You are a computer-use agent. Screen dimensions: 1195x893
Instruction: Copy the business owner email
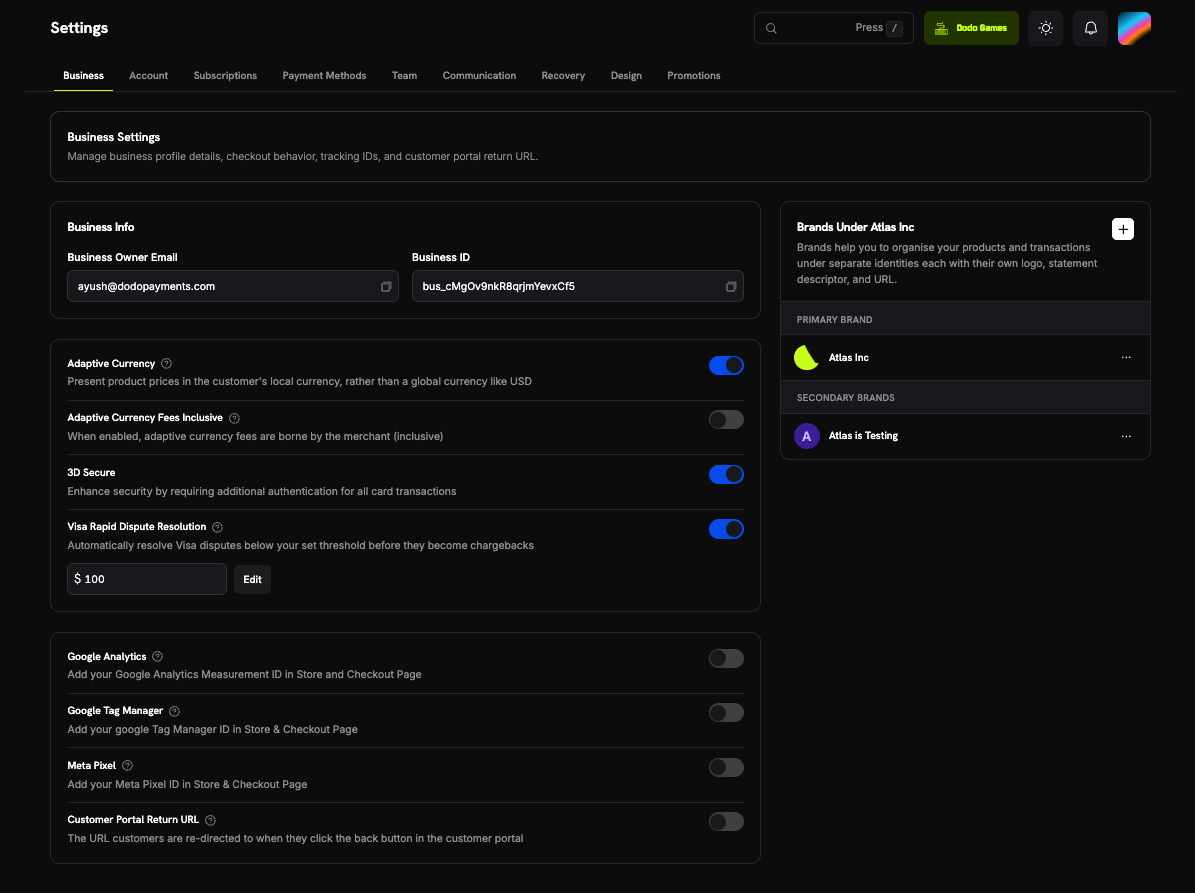pyautogui.click(x=386, y=286)
